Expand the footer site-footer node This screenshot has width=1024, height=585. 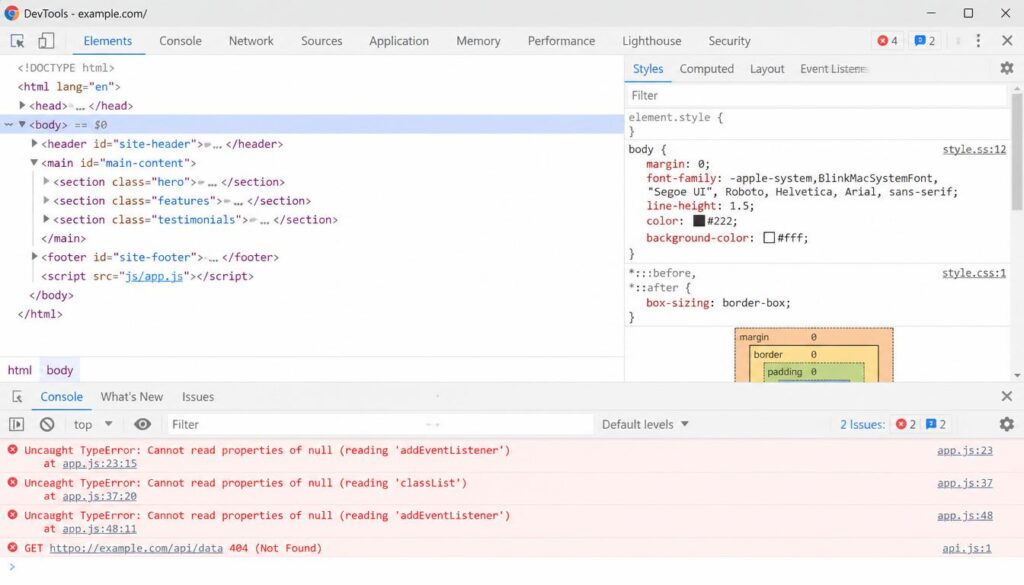[34, 257]
